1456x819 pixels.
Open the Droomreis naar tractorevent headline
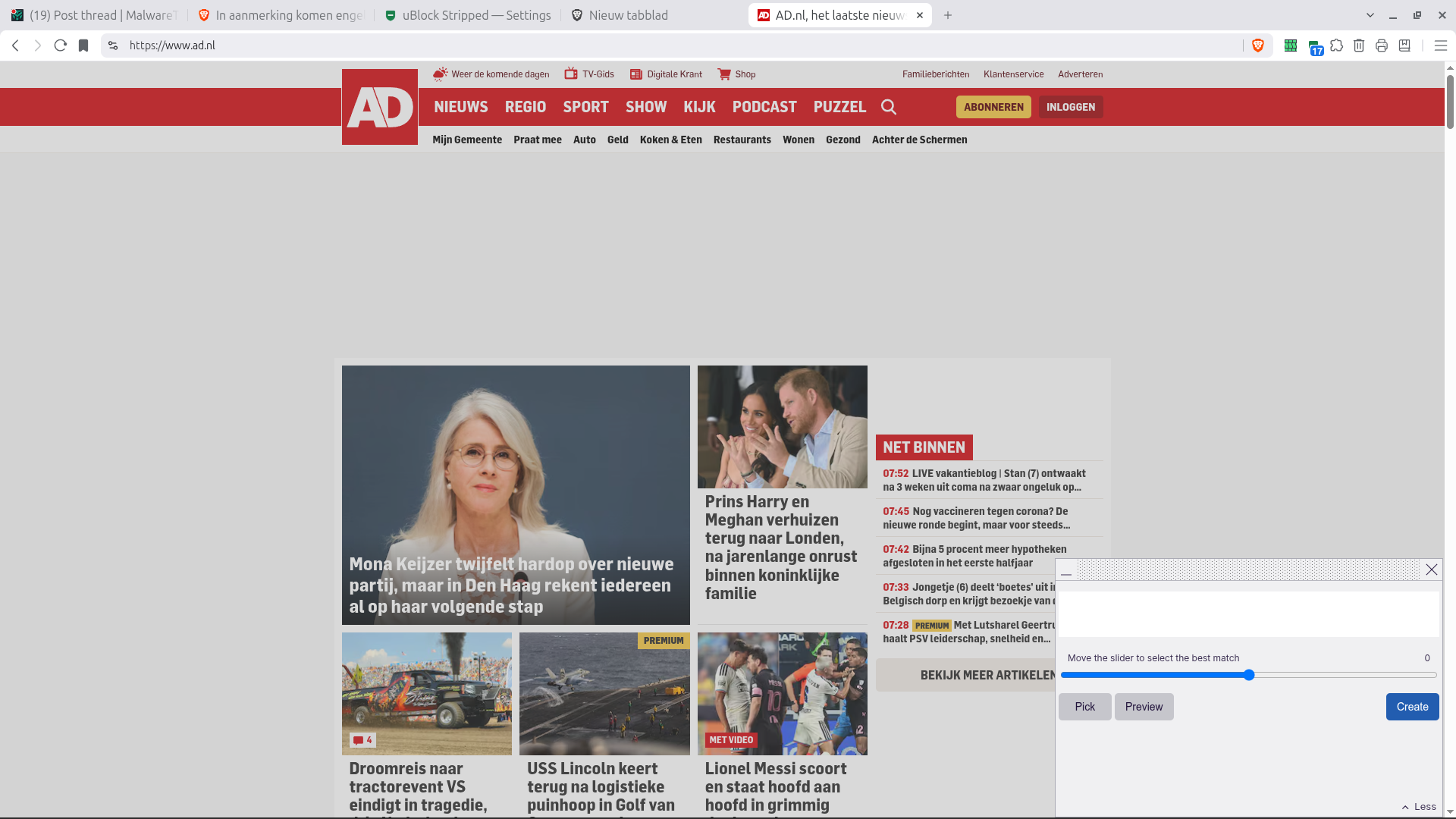tap(418, 789)
